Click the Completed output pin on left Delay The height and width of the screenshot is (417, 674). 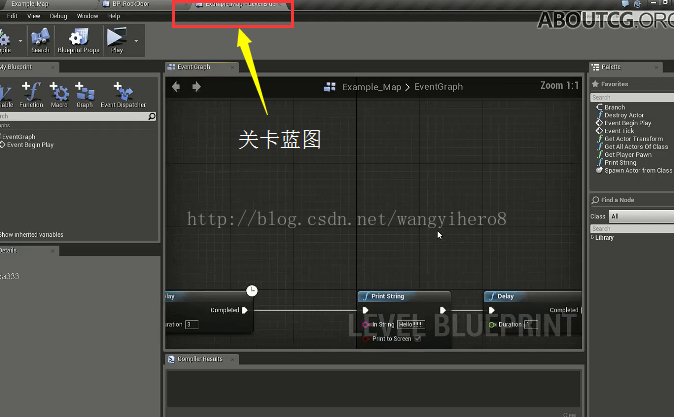coord(245,310)
